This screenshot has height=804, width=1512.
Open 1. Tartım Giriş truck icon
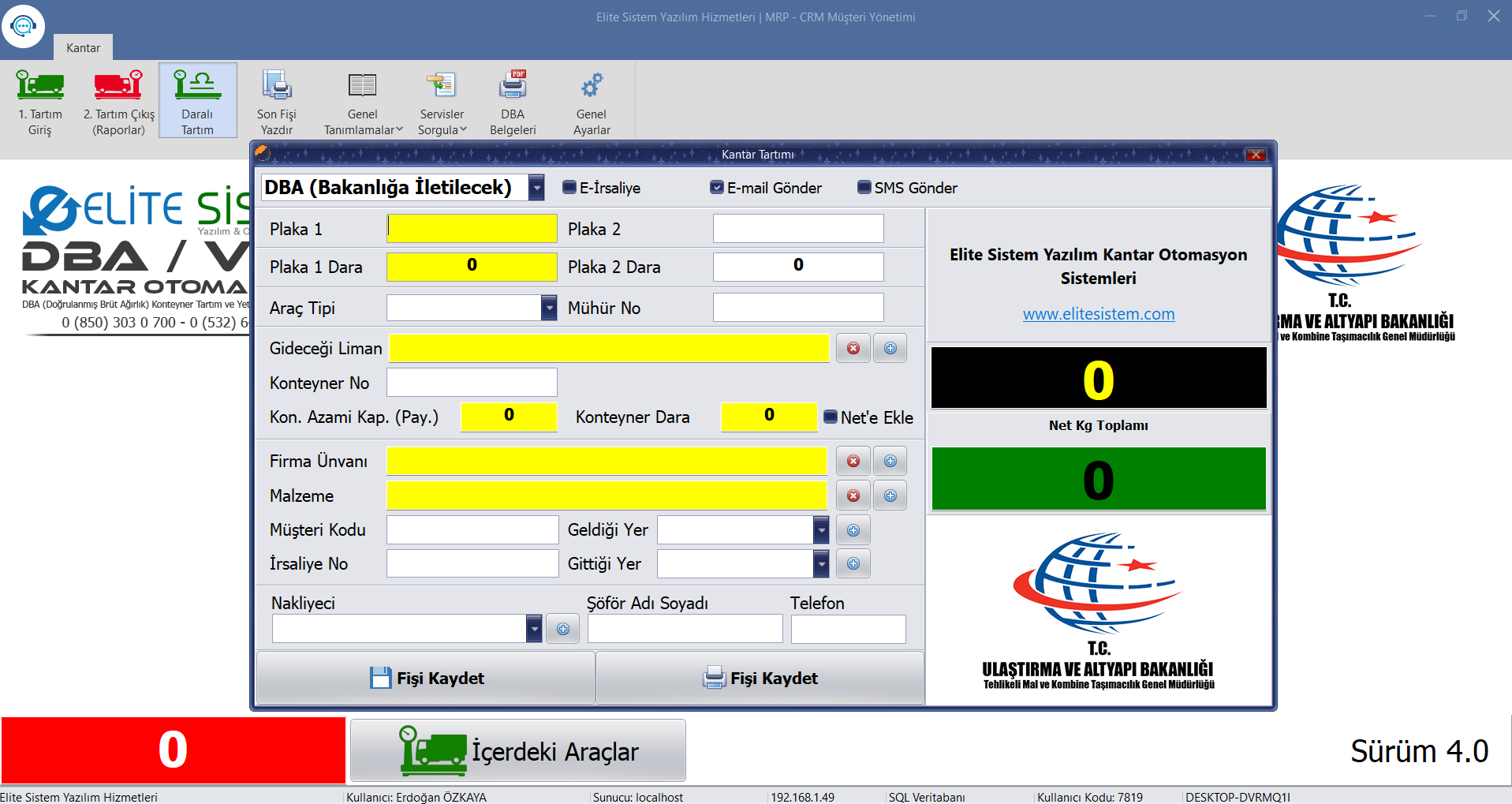click(40, 85)
